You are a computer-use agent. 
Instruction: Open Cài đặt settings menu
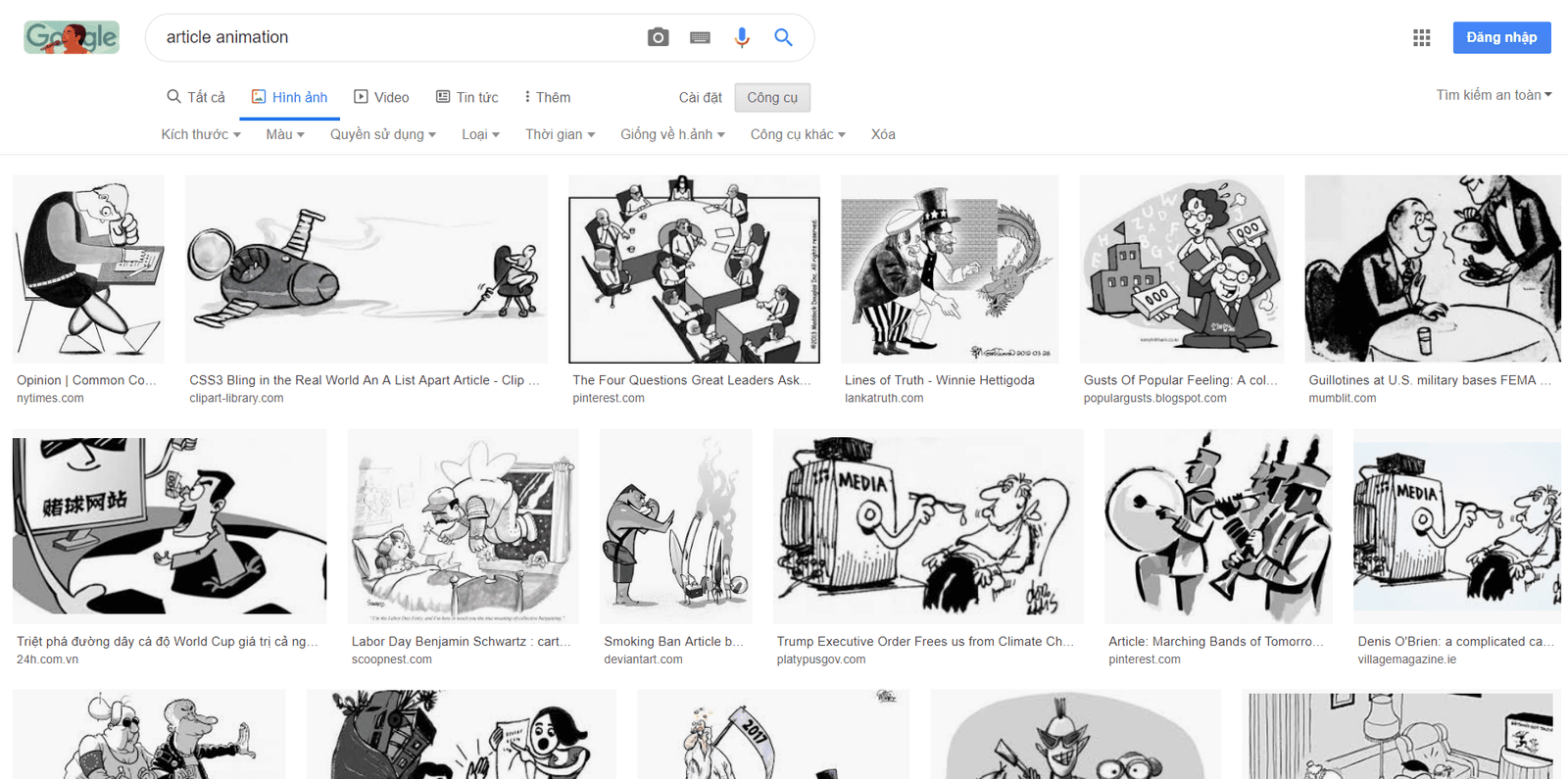[700, 97]
